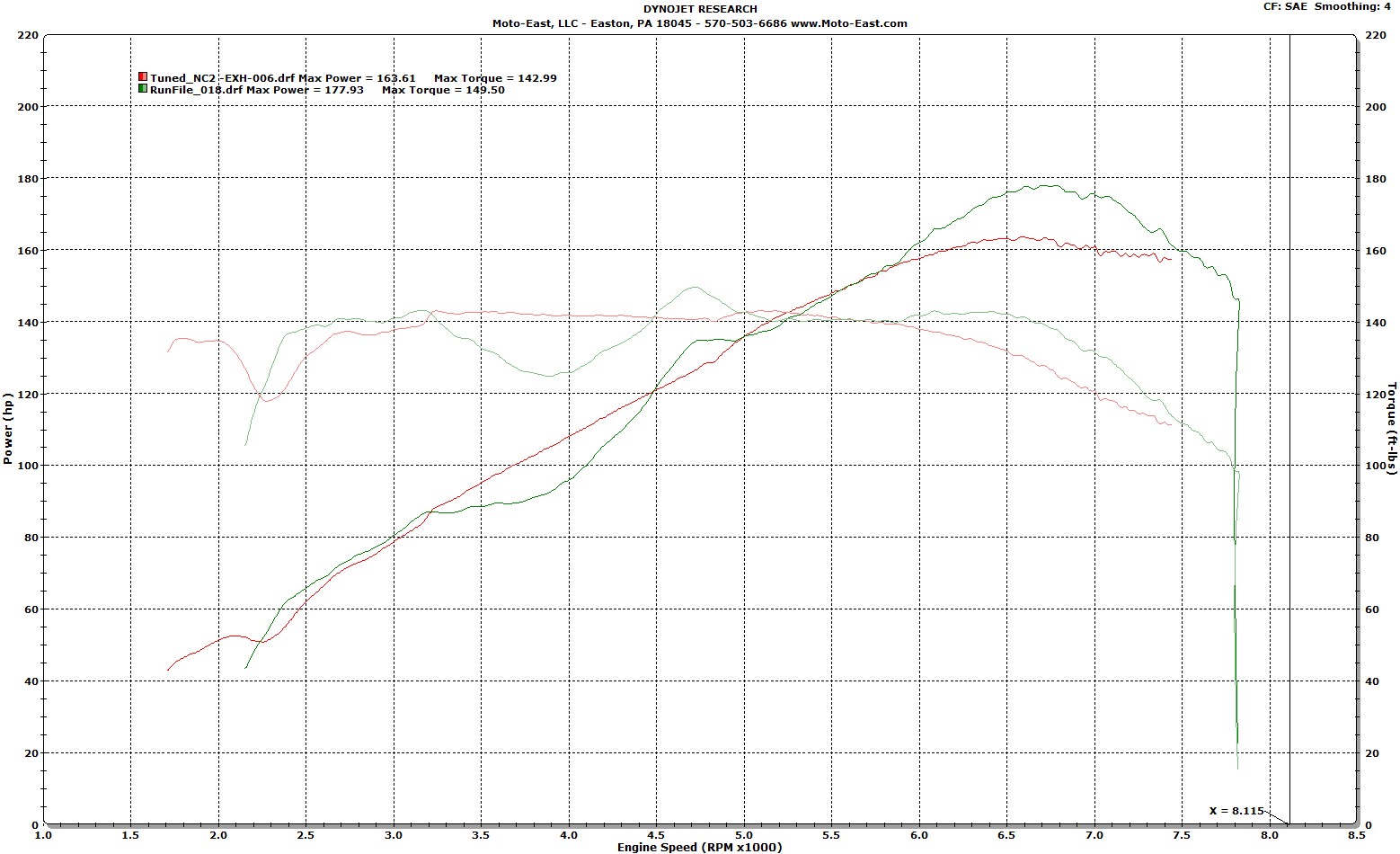Click the Max Torque = 149.50 legend value

(443, 90)
